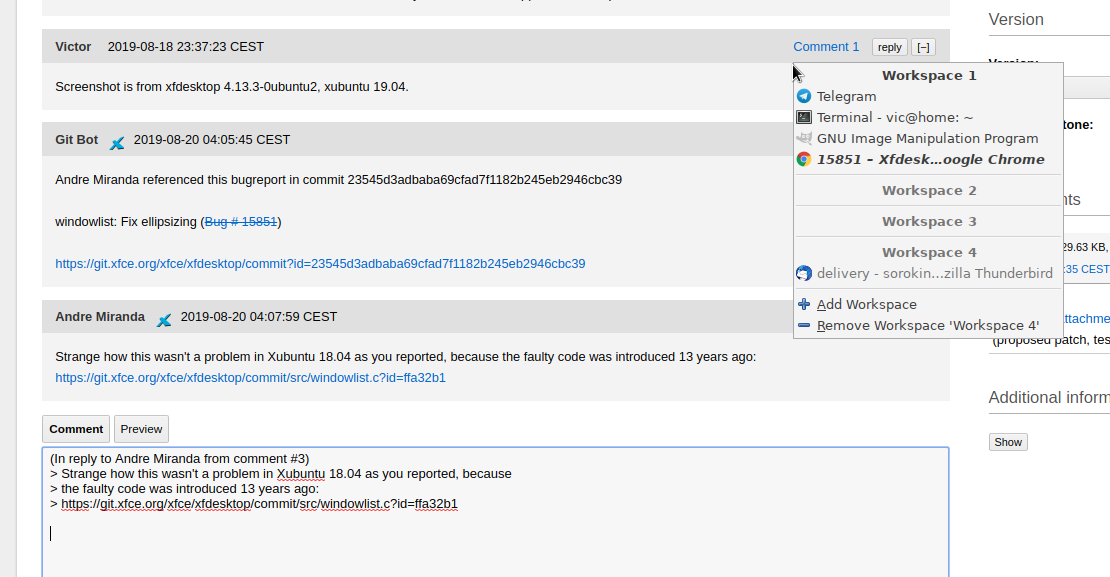The width and height of the screenshot is (1110, 577).
Task: Click the Thunderbird icon in Workspace 4
Action: [804, 273]
